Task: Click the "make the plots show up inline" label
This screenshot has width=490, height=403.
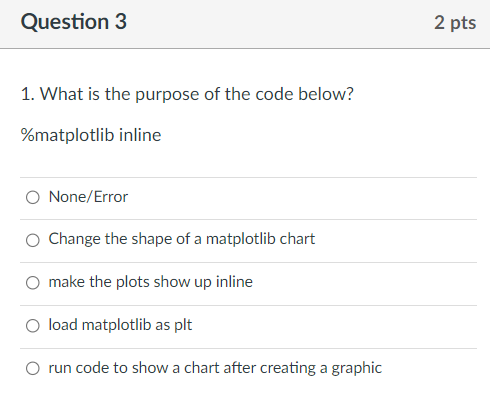Action: [151, 282]
